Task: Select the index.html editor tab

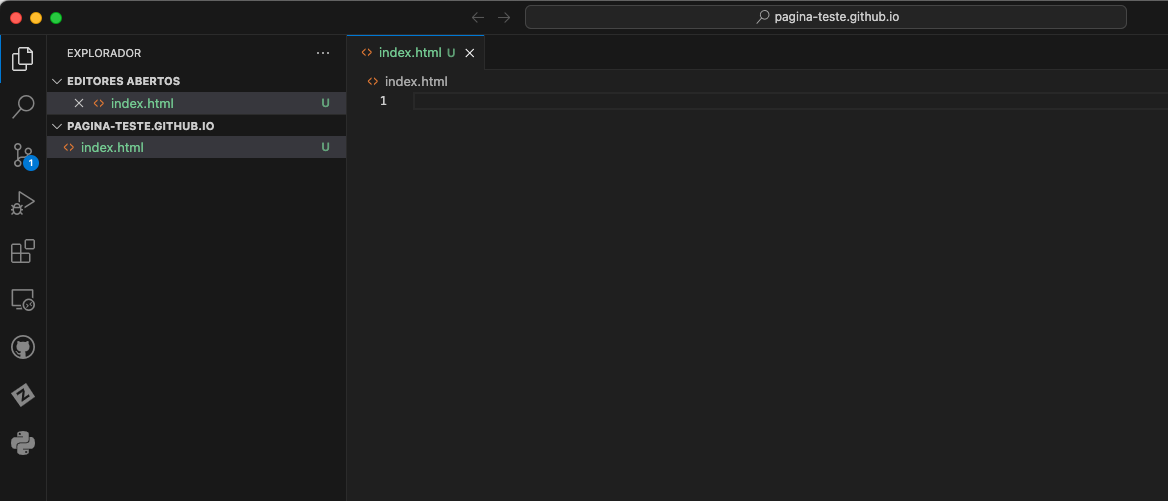Action: click(409, 52)
